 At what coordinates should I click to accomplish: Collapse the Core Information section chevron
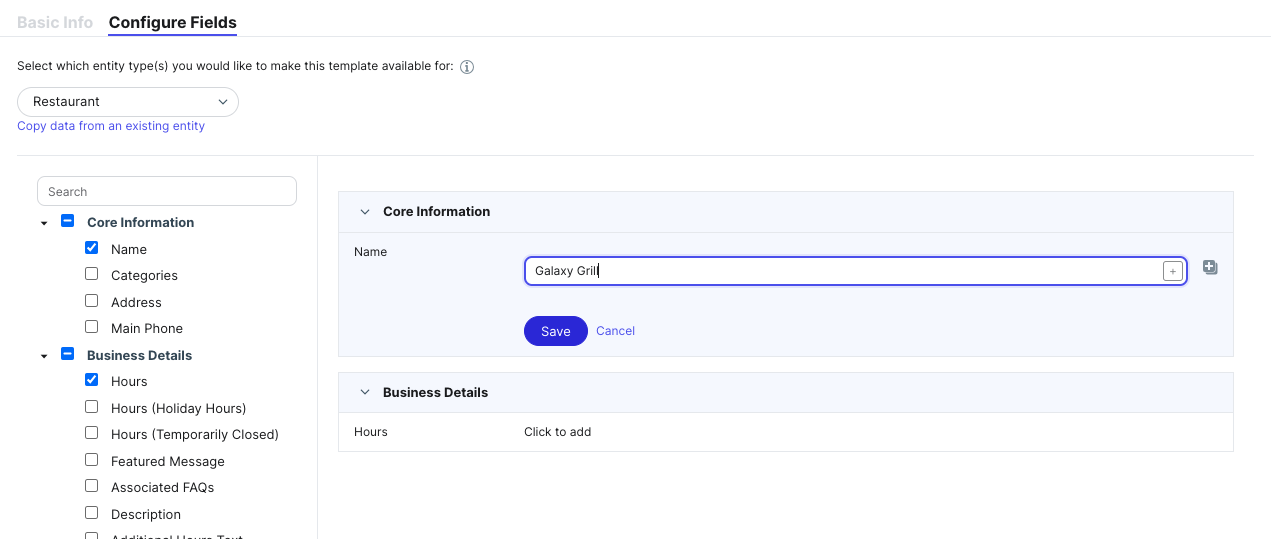[x=365, y=212]
